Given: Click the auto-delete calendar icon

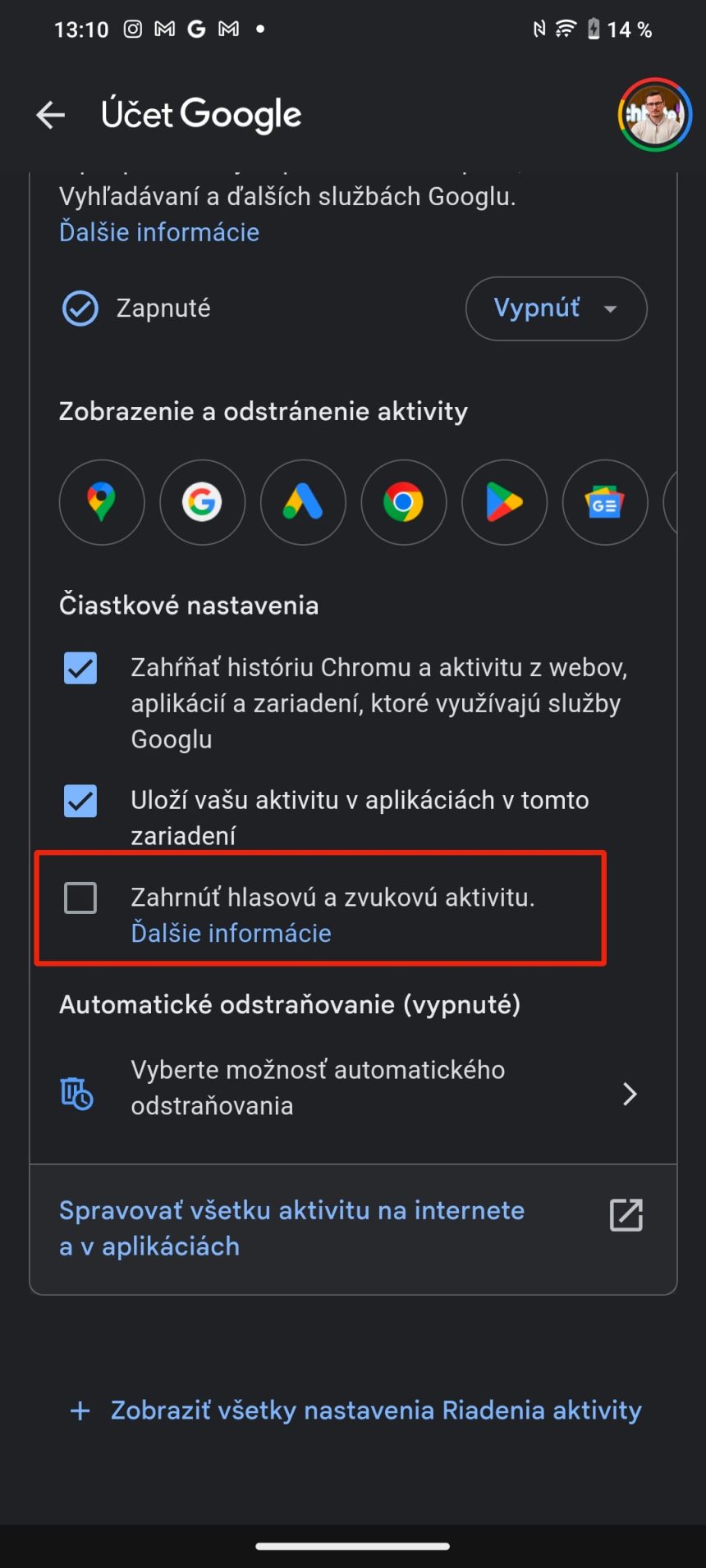Looking at the screenshot, I should point(76,1094).
